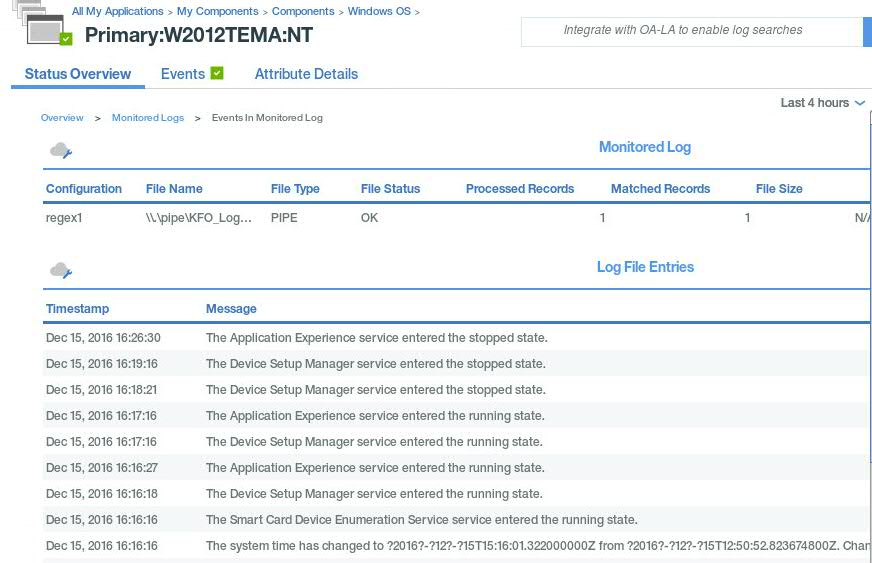Click the Log File Entries section title
Screen dimensions: 872x563
coord(645,267)
